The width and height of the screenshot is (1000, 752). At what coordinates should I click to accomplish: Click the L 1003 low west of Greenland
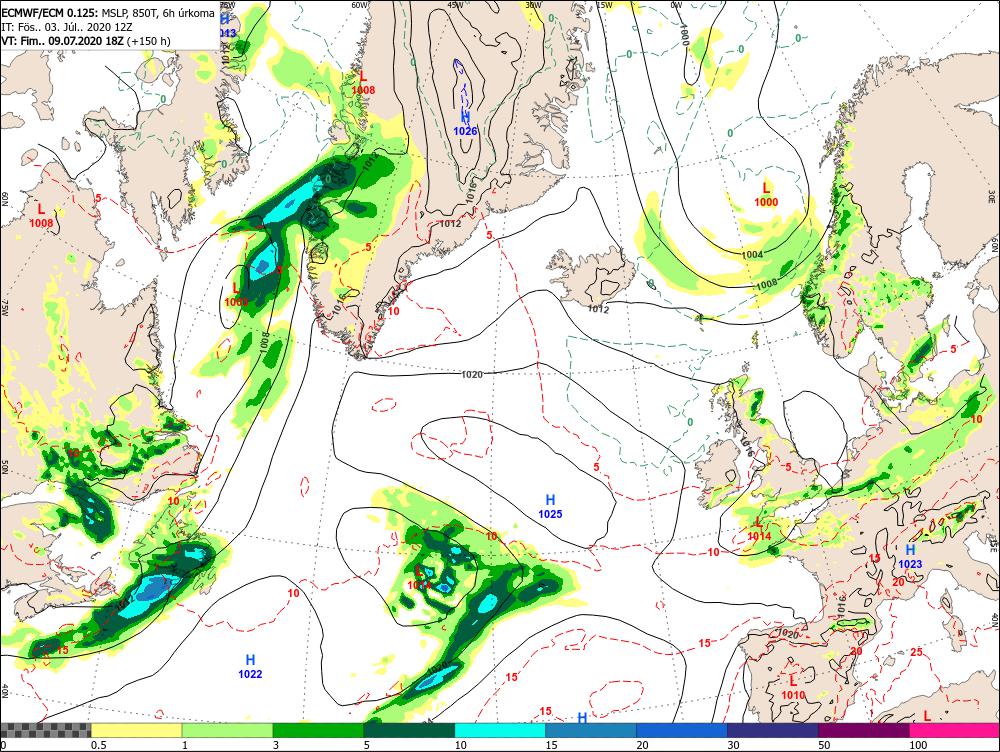(236, 295)
